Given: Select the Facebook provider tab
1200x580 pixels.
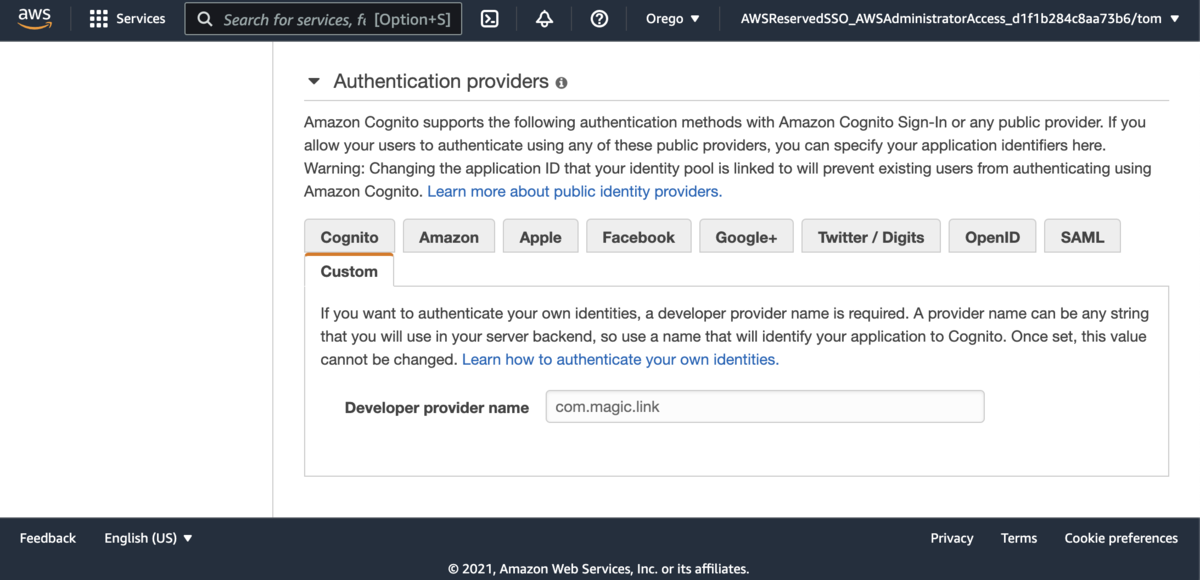Looking at the screenshot, I should (638, 237).
